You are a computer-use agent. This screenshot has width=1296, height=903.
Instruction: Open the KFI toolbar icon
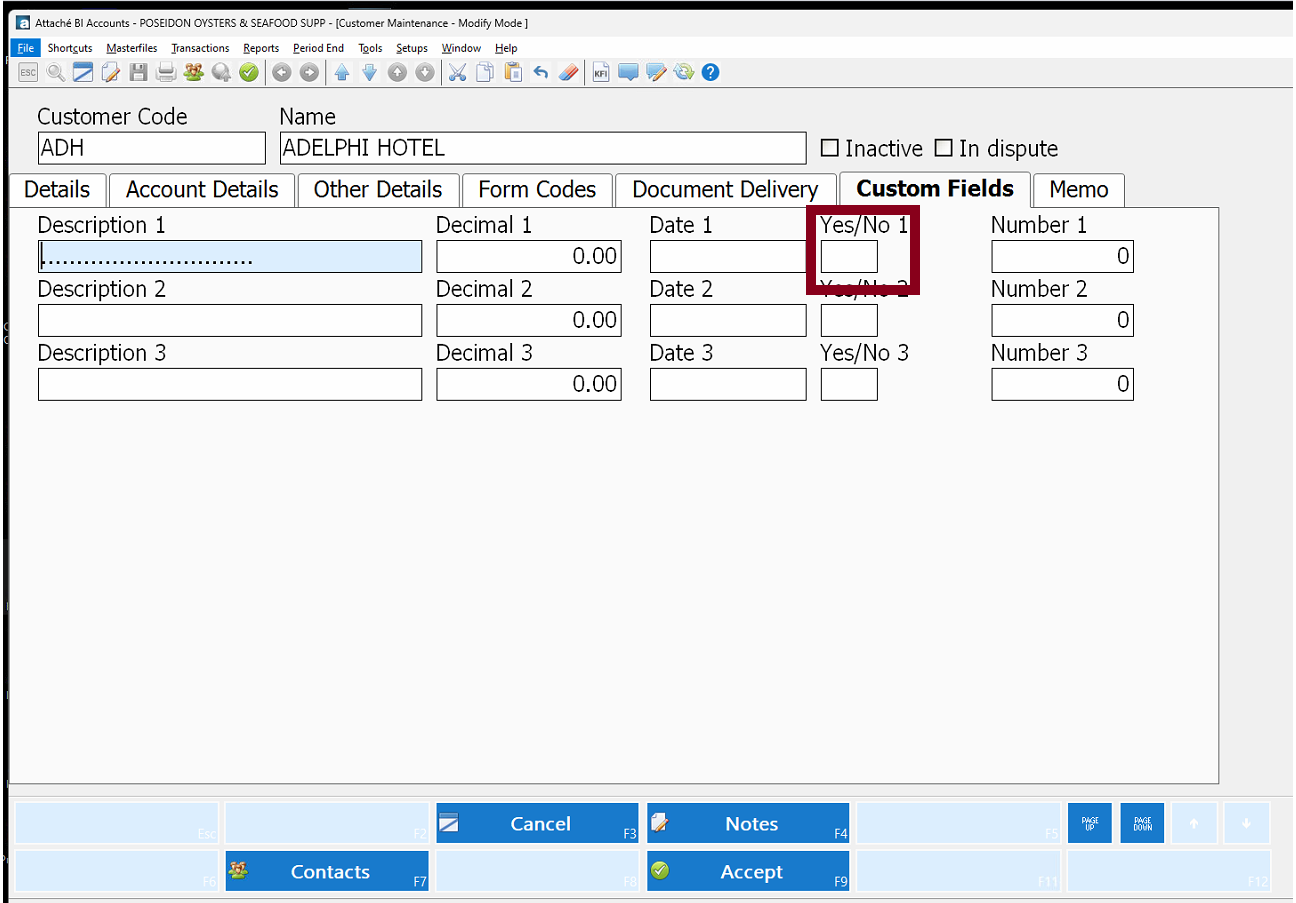pyautogui.click(x=601, y=72)
